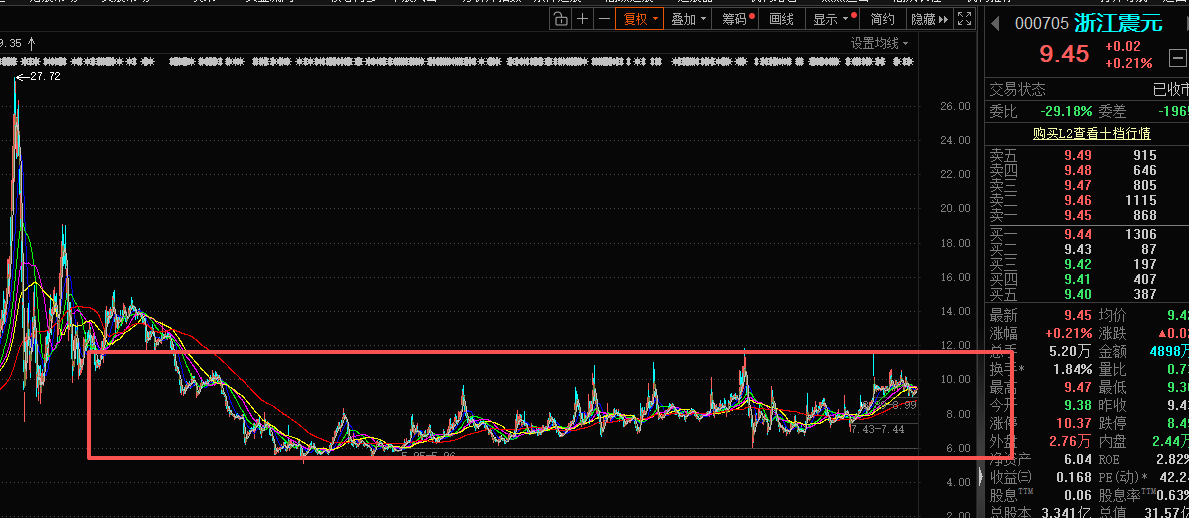Image resolution: width=1189 pixels, height=518 pixels.
Task: Click the 涨停 value 10.37
Action: [x=1073, y=423]
